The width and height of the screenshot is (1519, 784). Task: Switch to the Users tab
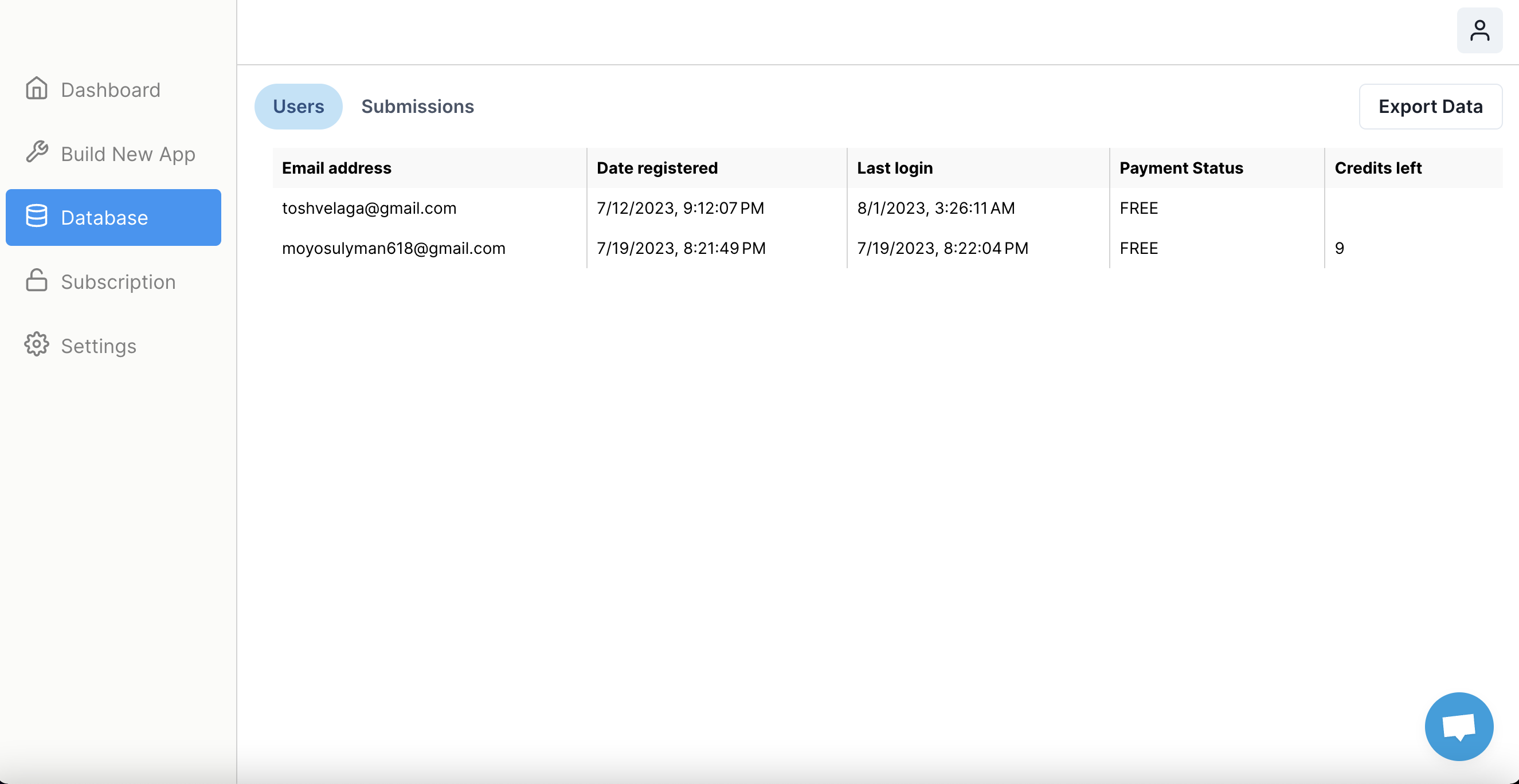click(299, 107)
